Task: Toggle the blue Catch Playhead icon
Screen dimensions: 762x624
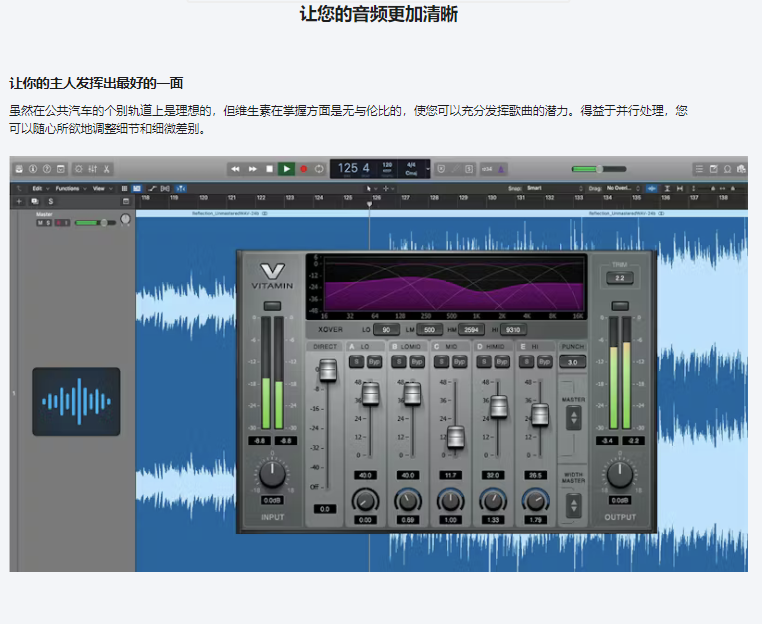Action: click(181, 189)
